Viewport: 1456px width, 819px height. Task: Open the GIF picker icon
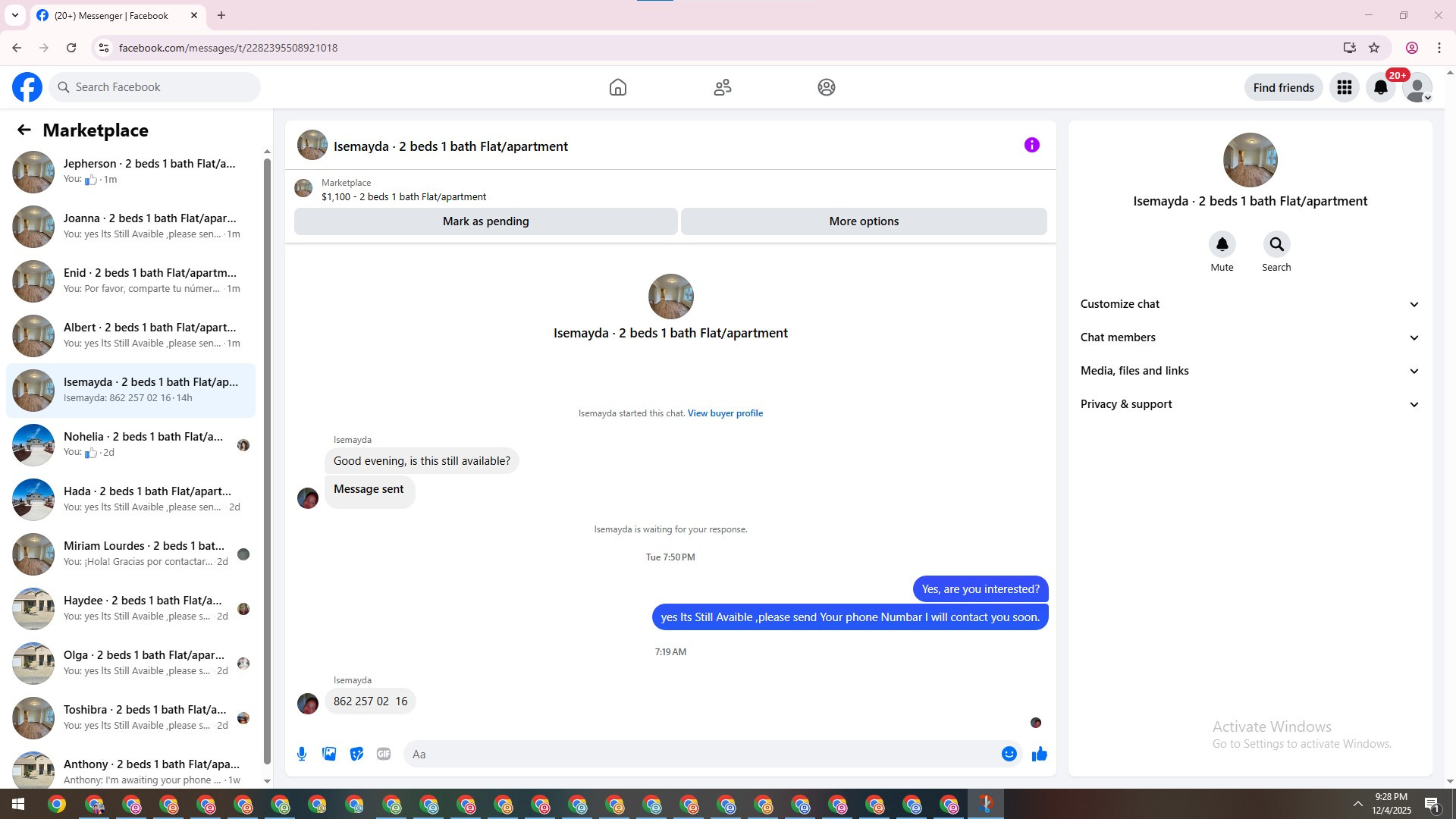point(384,754)
